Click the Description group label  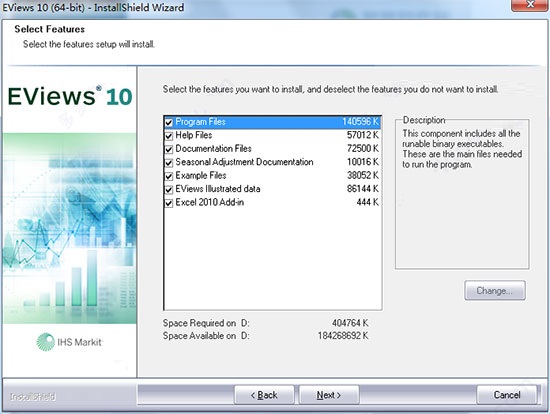pos(424,120)
